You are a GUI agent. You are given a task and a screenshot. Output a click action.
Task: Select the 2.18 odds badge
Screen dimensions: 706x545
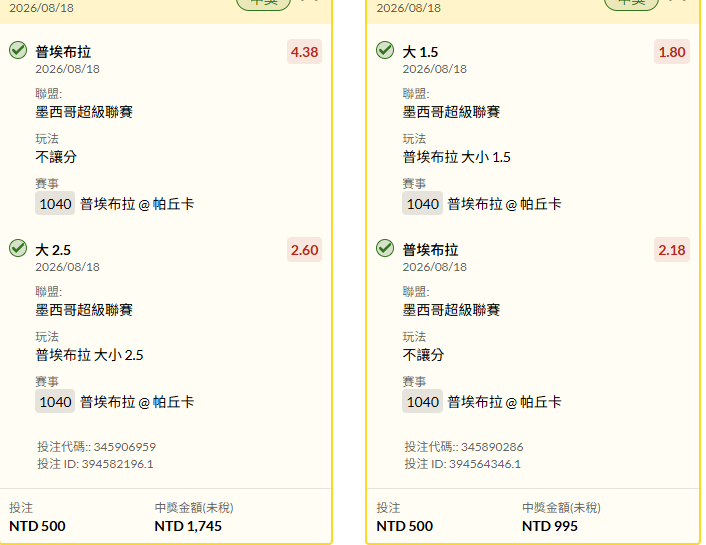tap(672, 250)
